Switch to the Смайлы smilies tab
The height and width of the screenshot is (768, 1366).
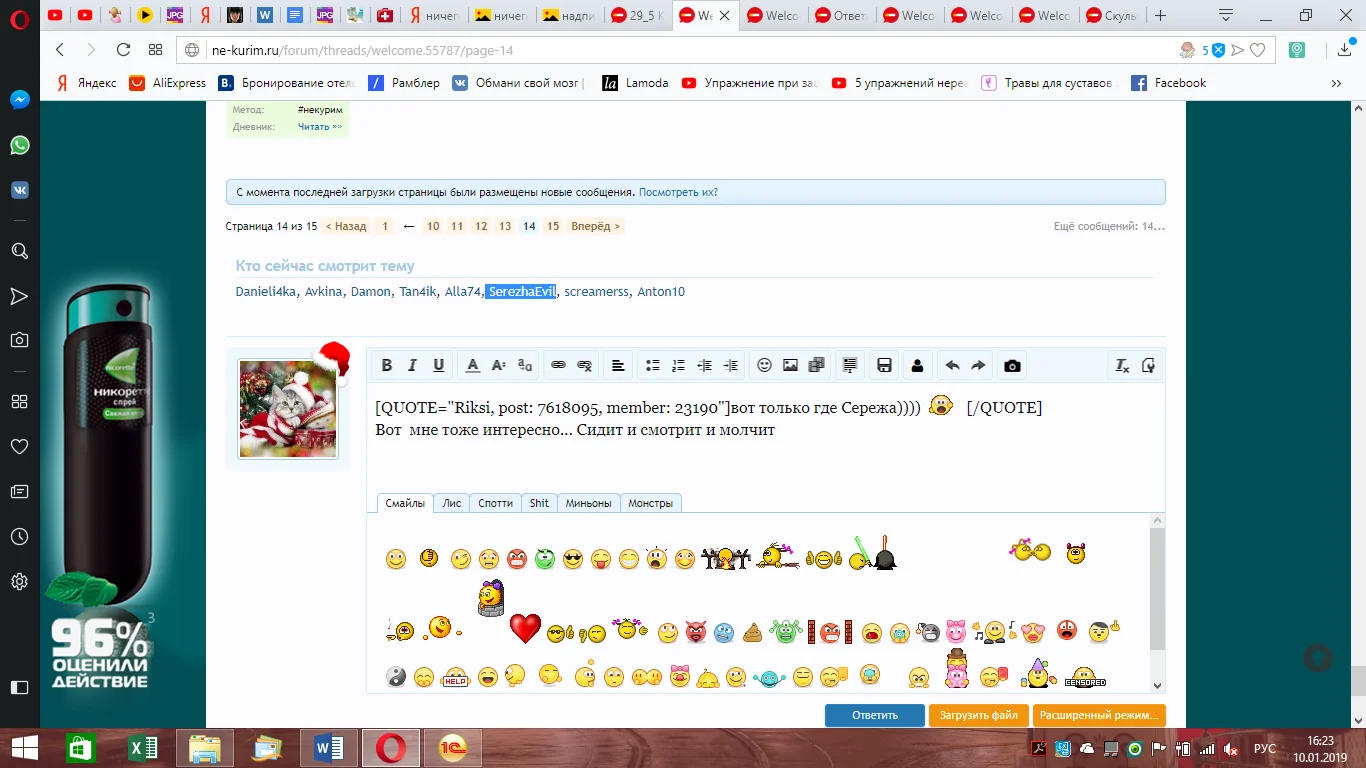405,503
